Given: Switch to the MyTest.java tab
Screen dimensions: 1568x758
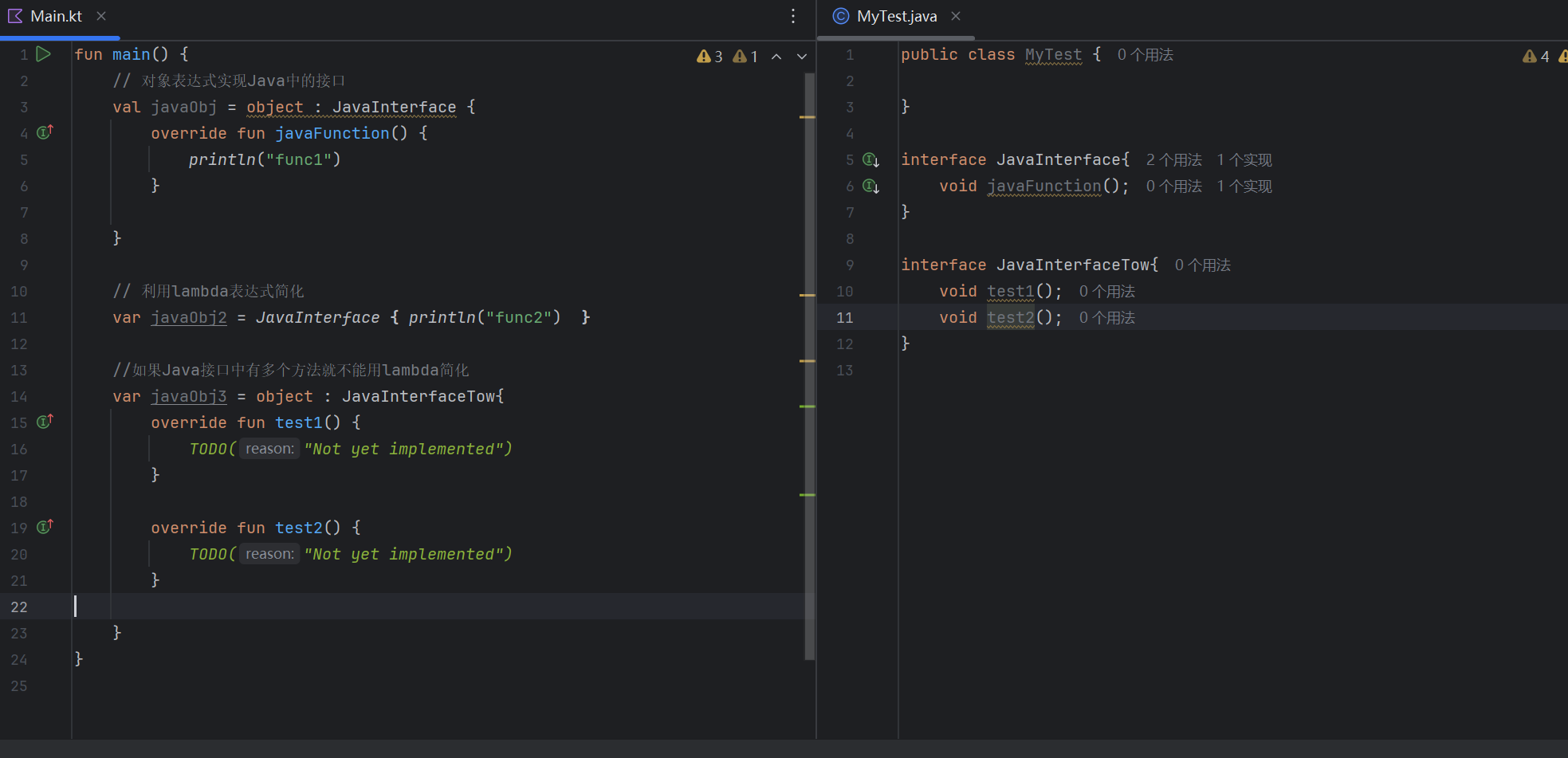Looking at the screenshot, I should click(897, 16).
